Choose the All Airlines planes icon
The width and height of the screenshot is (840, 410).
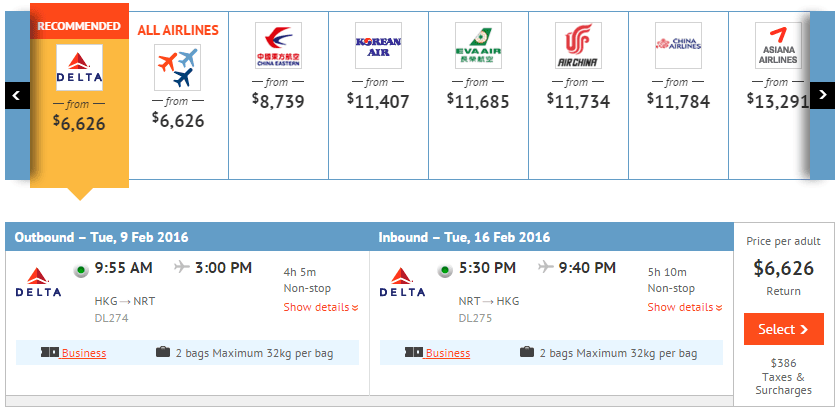click(x=178, y=68)
